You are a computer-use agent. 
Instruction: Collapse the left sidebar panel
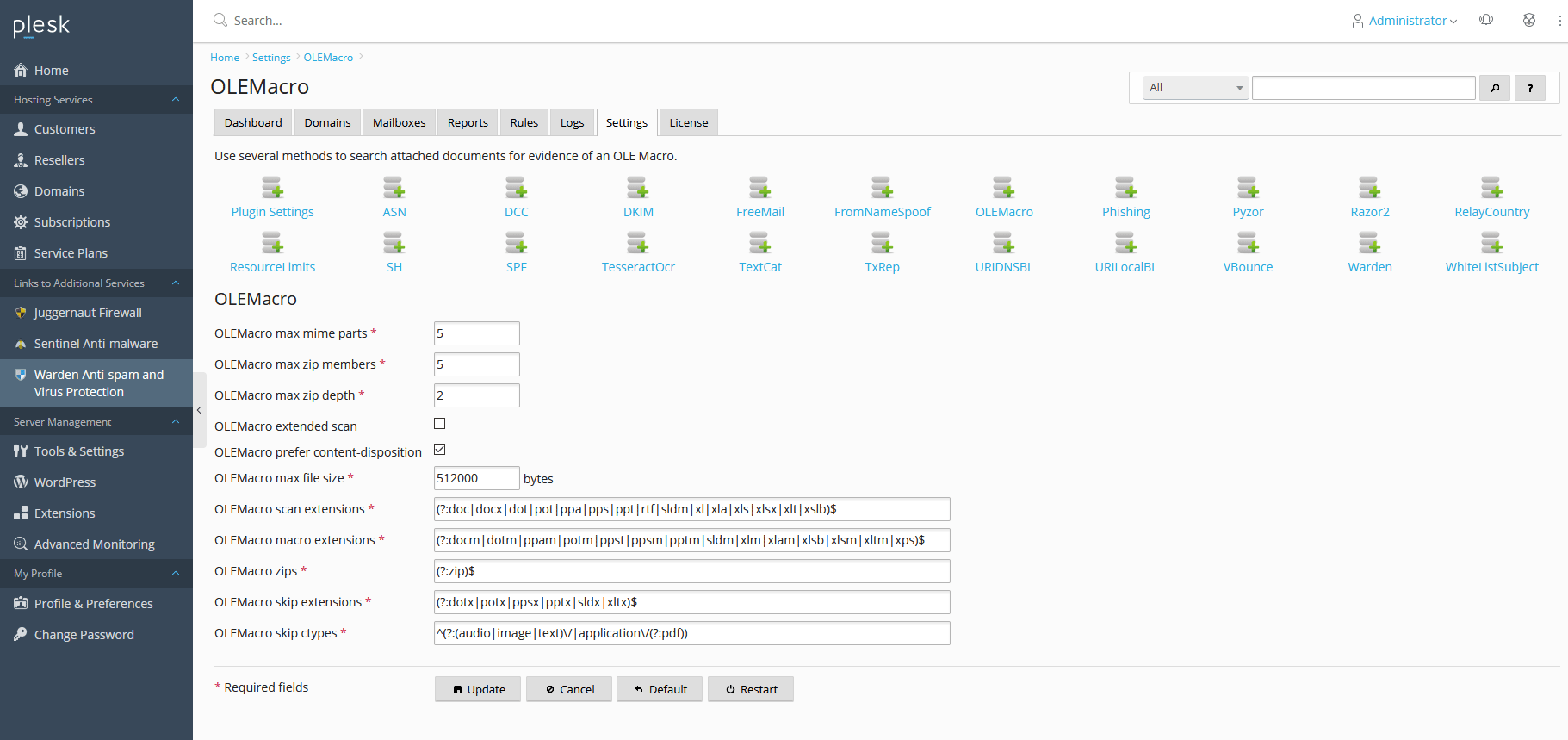tap(199, 410)
